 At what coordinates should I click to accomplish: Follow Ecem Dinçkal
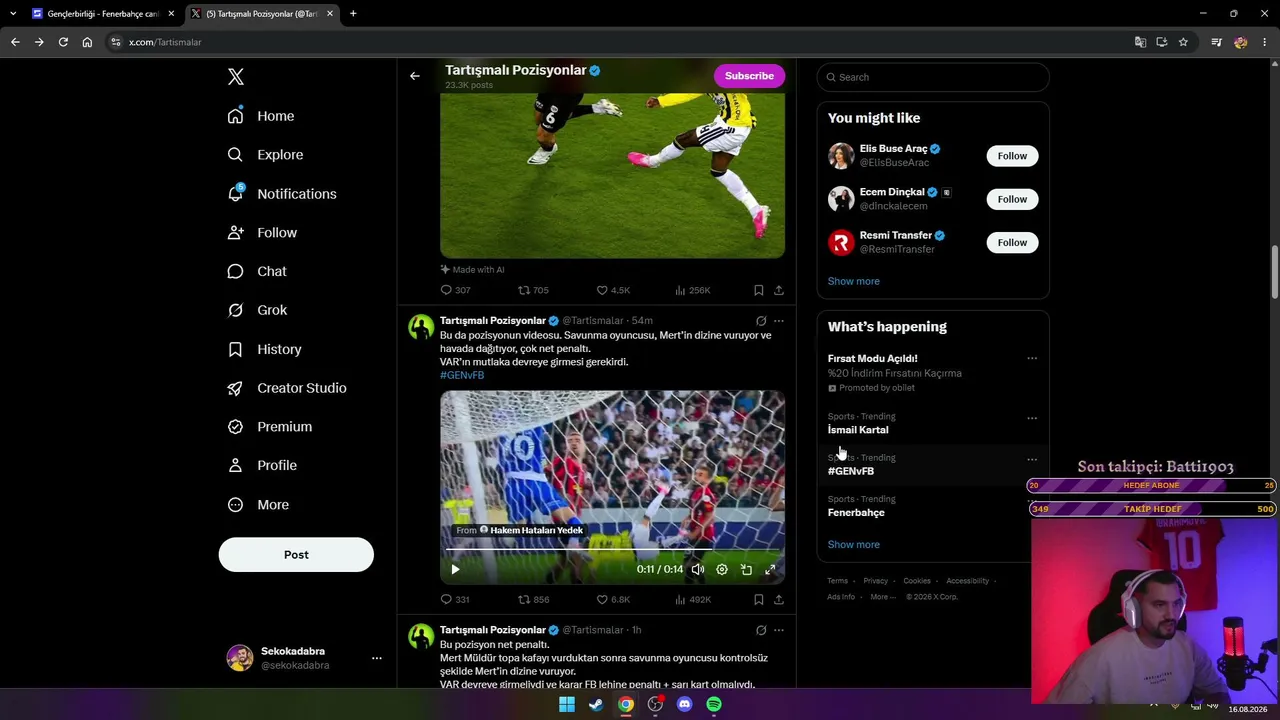(x=1012, y=199)
